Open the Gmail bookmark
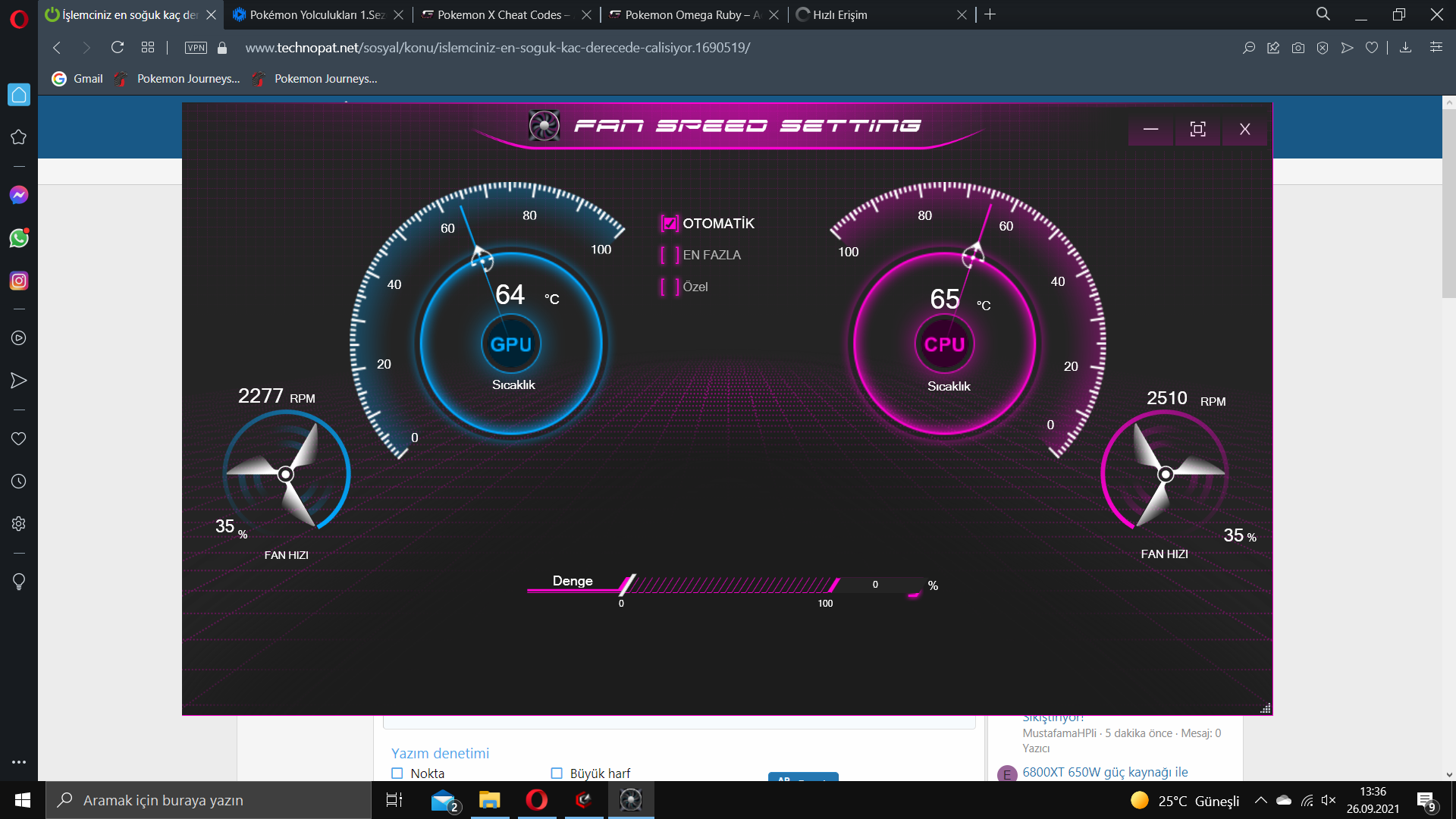Screen dimensions: 1456x819 (x=78, y=79)
